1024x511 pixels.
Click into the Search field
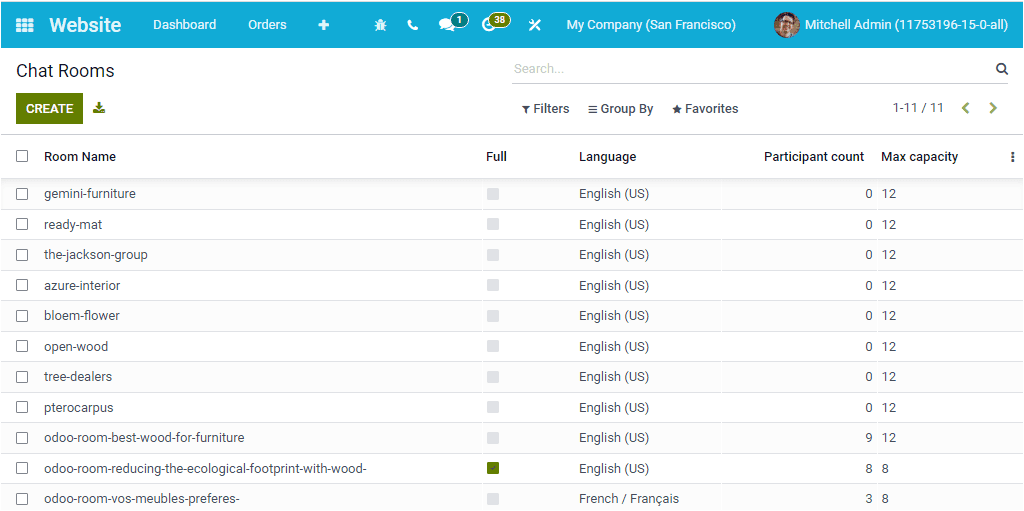coord(750,69)
